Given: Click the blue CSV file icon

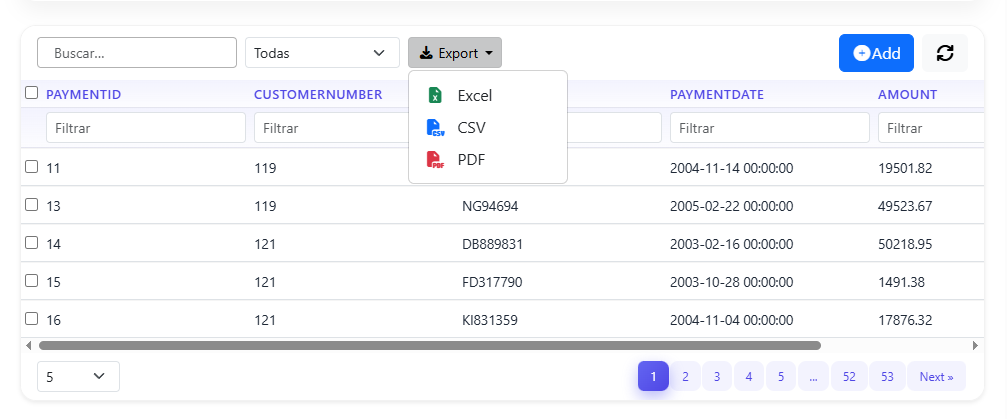Looking at the screenshot, I should [x=435, y=128].
